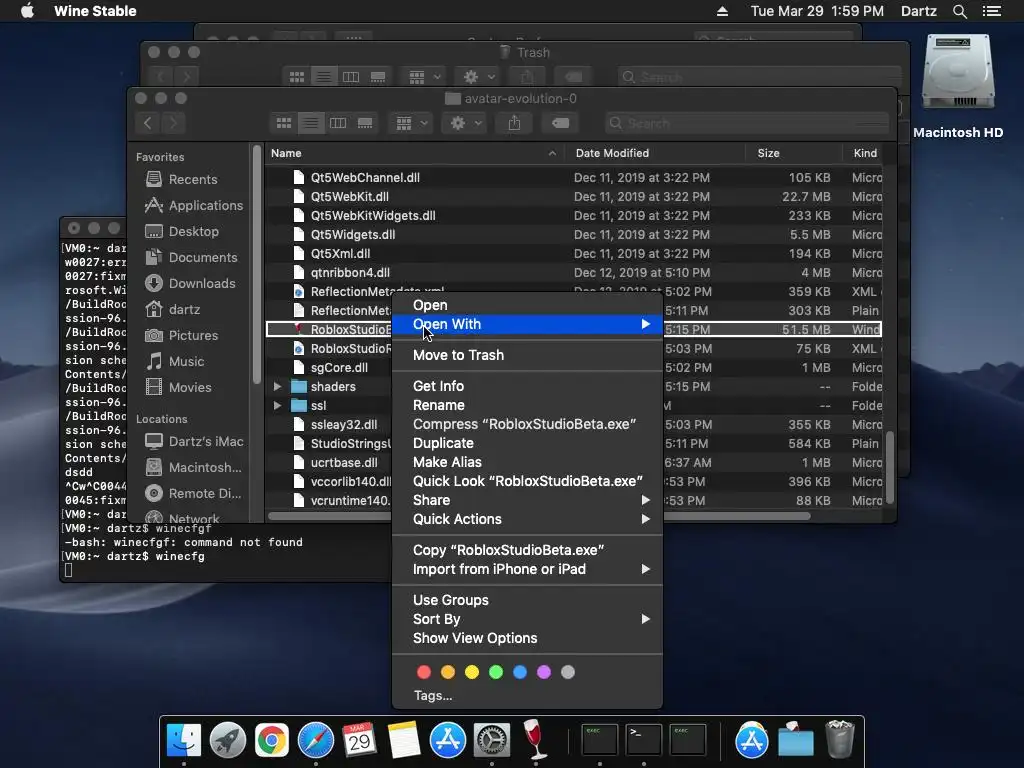Open Documents in Finder sidebar

coord(191,257)
